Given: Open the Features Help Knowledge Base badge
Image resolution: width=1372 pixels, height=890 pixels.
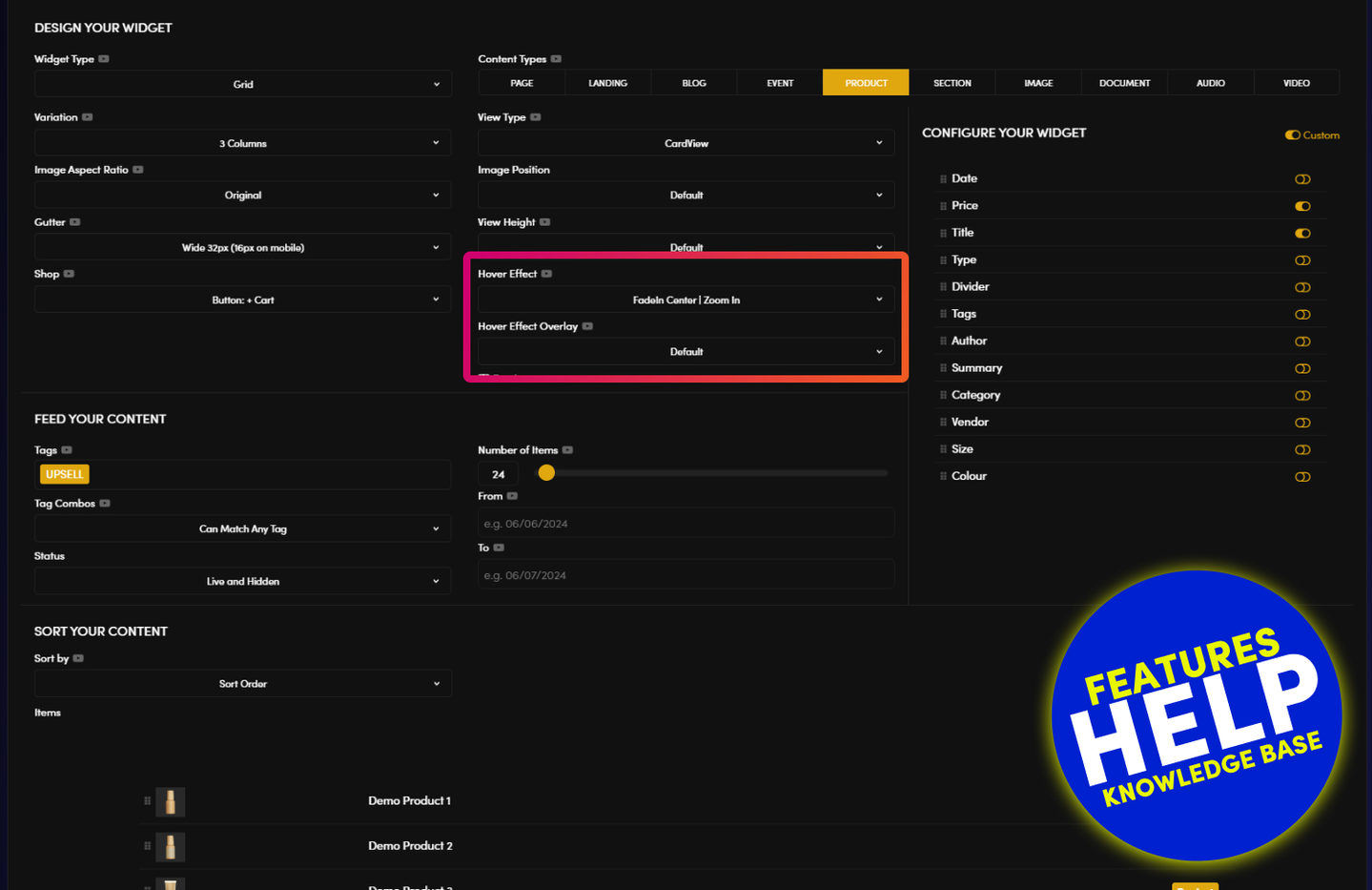Looking at the screenshot, I should point(1197,715).
